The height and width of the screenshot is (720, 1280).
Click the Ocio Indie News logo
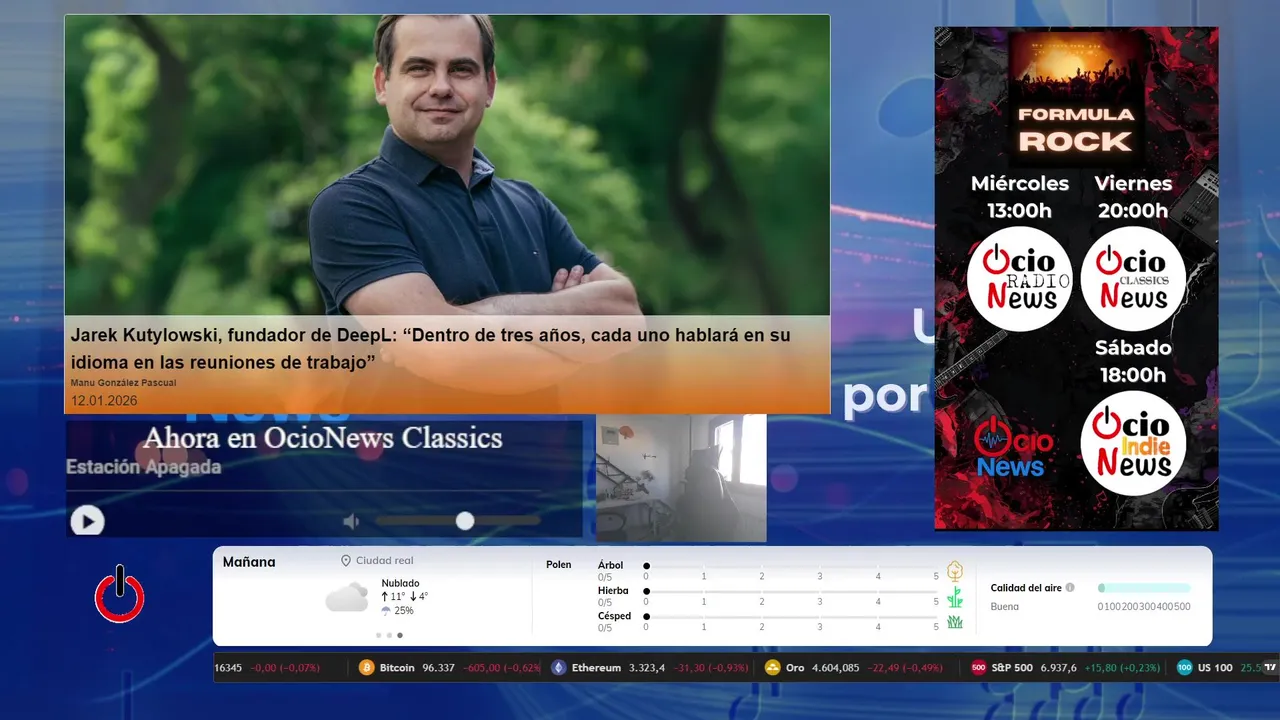coord(1133,443)
